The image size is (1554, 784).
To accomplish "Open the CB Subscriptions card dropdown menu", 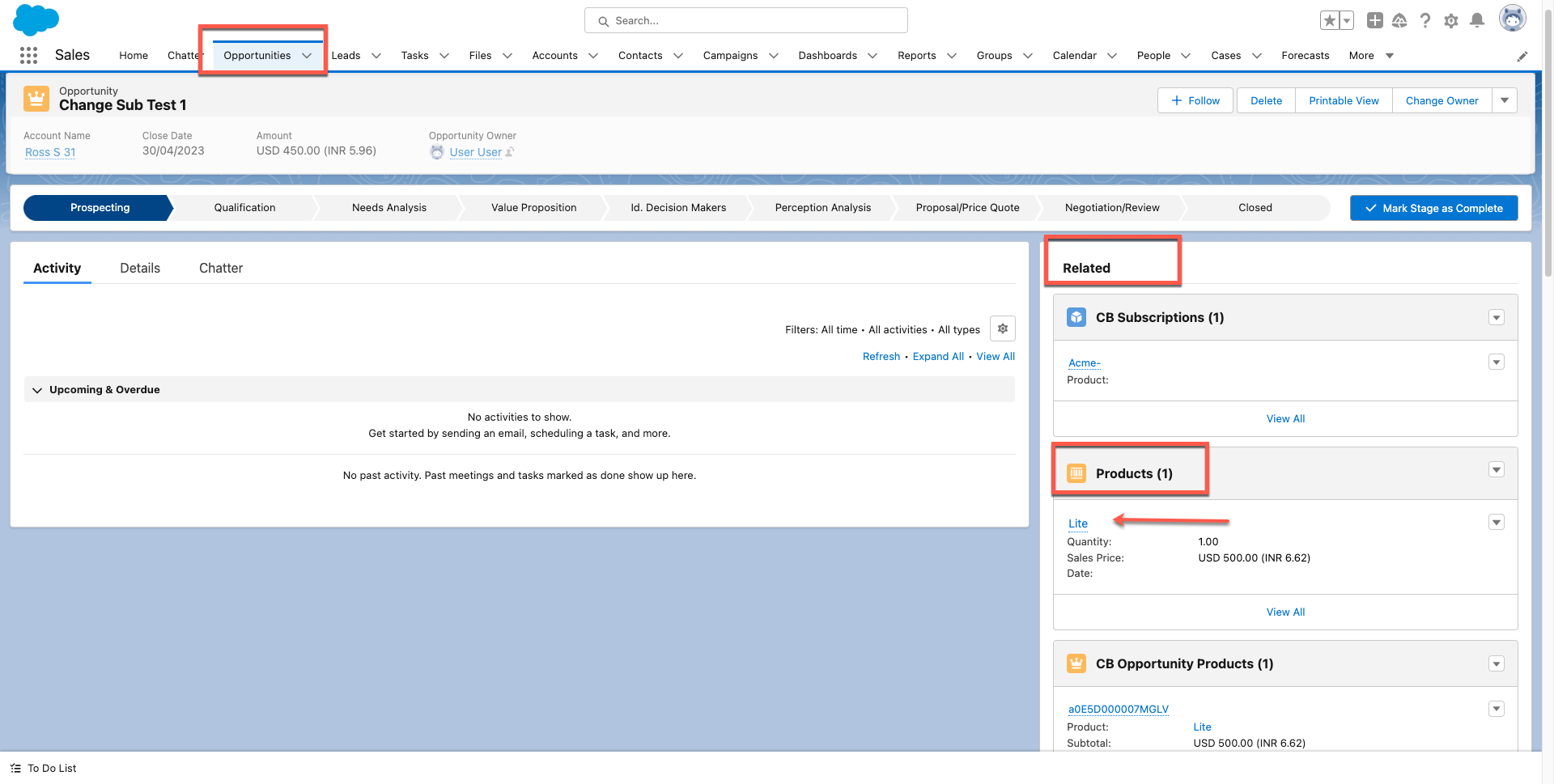I will click(x=1497, y=318).
